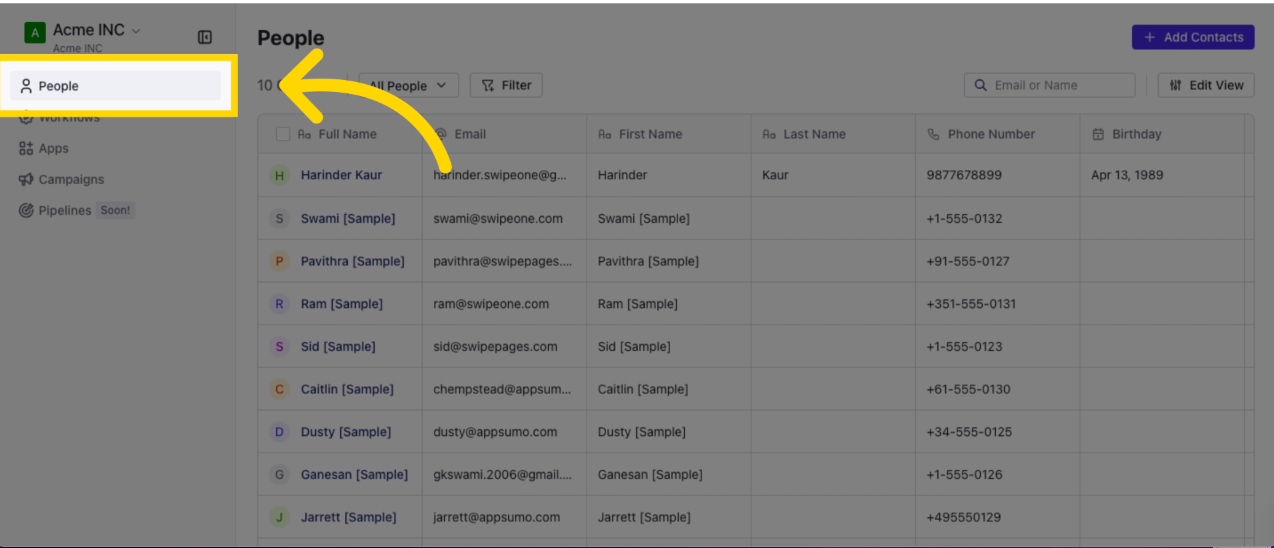1274x548 pixels.
Task: Open the Edit View options
Action: [x=1206, y=86]
